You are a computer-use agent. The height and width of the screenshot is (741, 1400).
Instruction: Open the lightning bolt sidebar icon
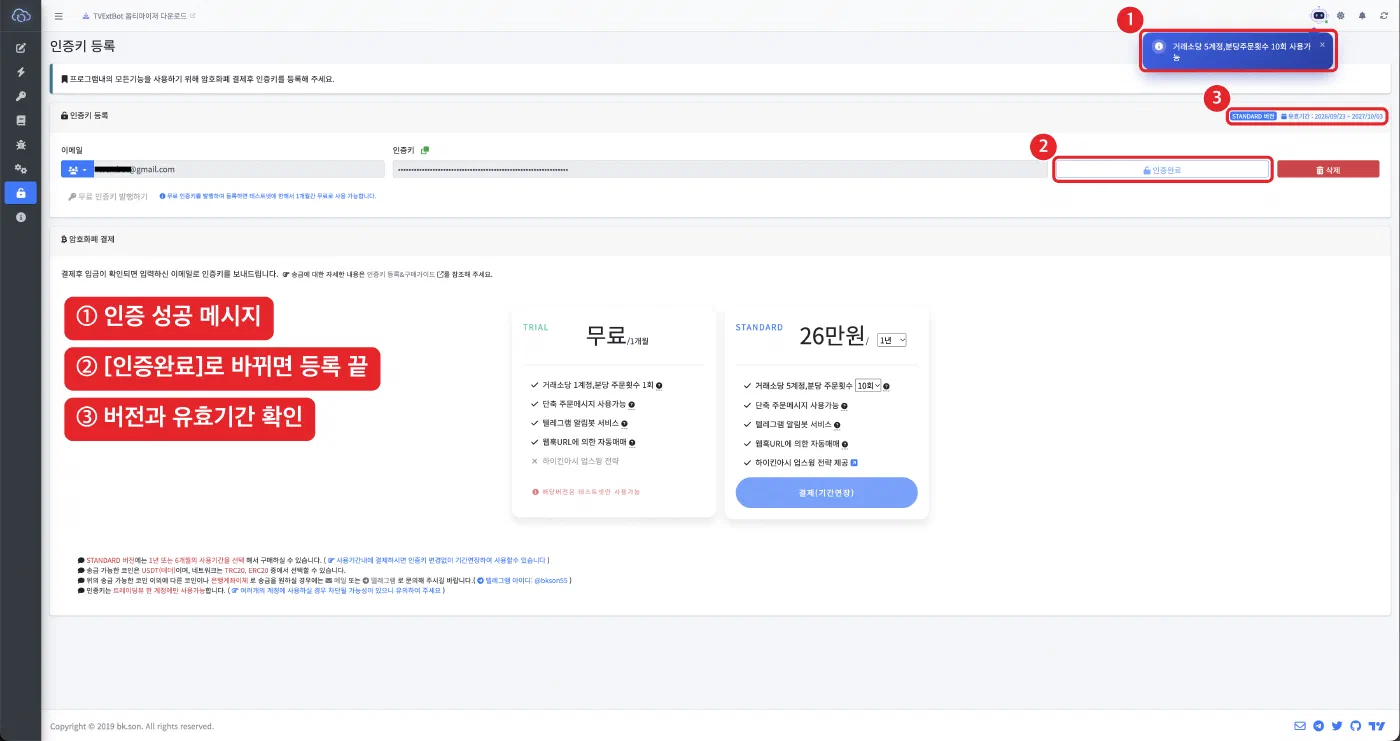tap(21, 72)
